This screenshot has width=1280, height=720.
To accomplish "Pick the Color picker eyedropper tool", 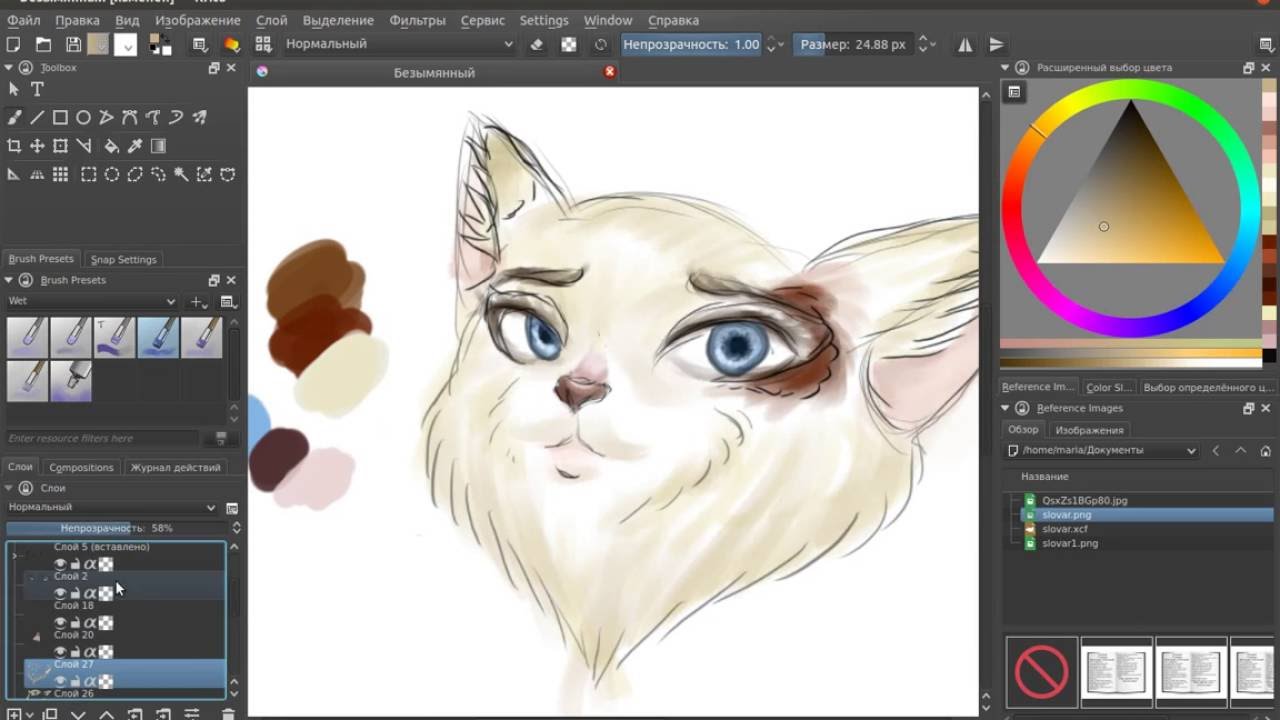I will coord(135,146).
